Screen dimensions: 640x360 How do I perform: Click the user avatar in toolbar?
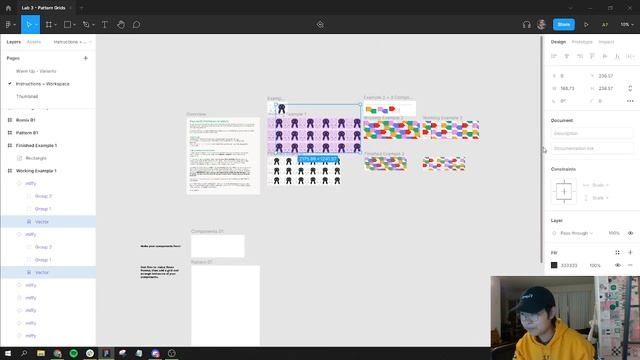(542, 24)
